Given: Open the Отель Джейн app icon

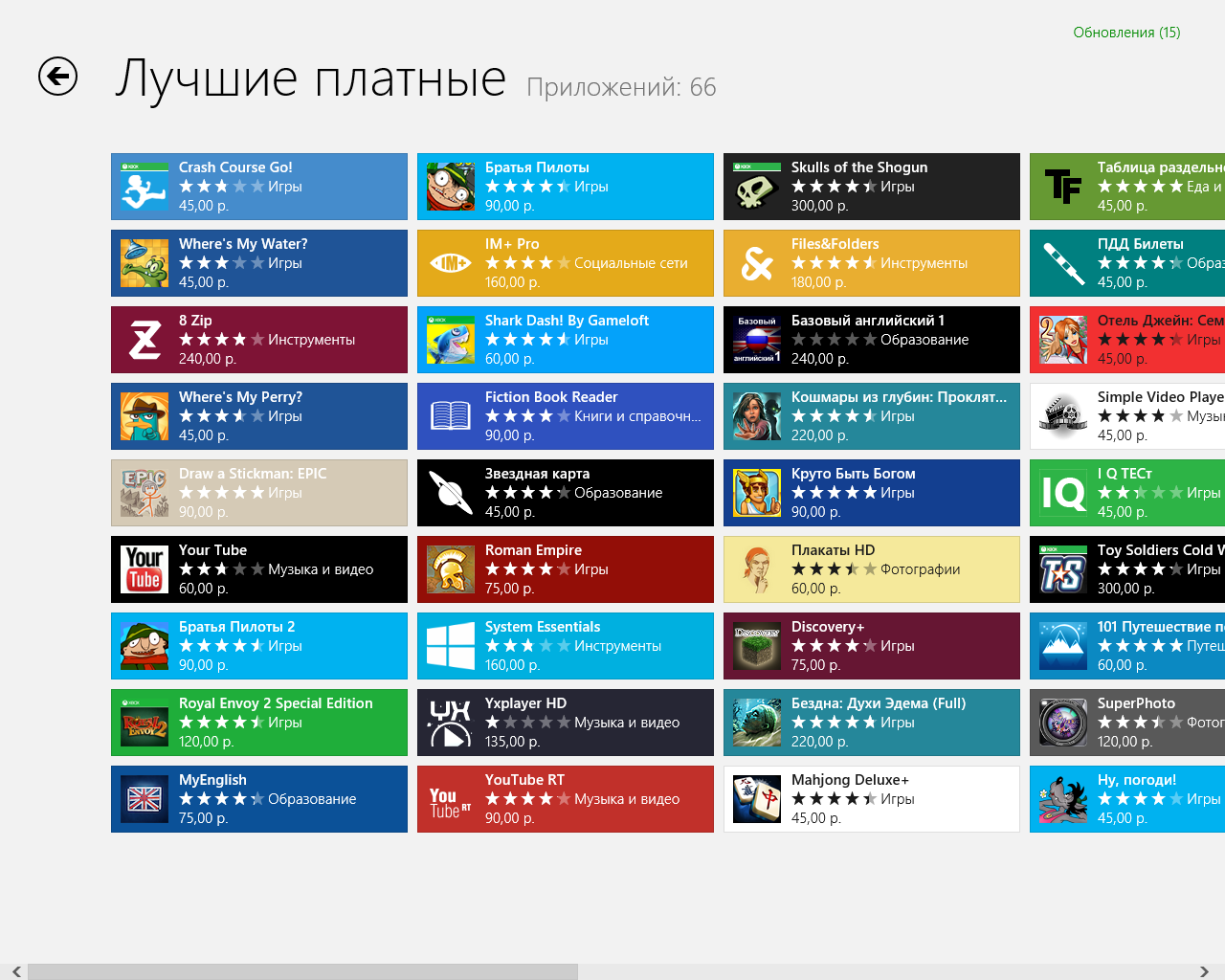Looking at the screenshot, I should tap(1063, 340).
